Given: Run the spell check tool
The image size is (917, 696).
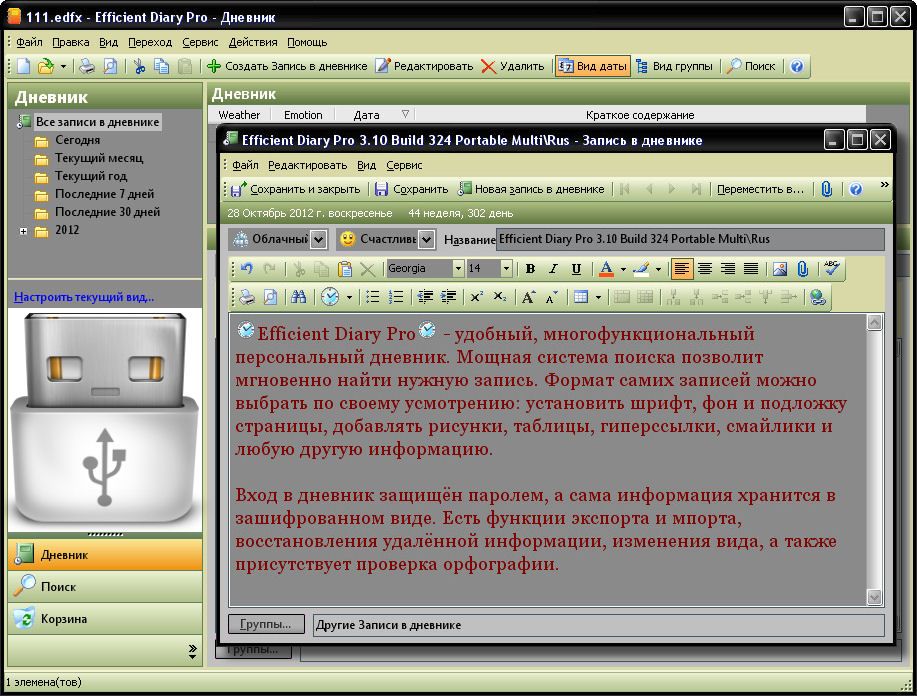Looking at the screenshot, I should click(831, 269).
